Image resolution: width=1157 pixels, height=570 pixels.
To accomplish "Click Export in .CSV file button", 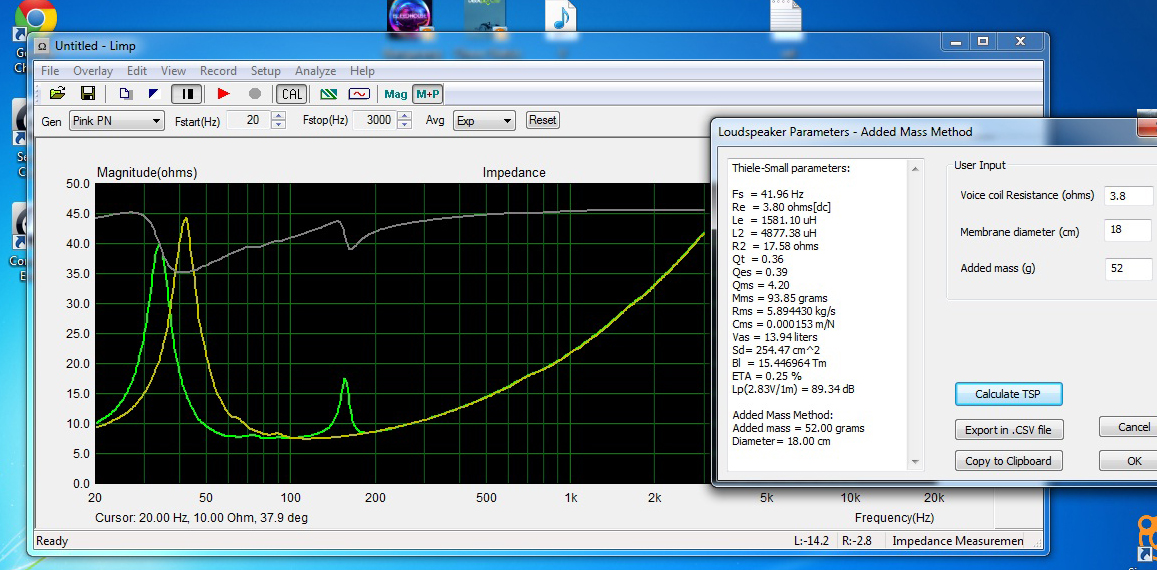I will pos(1008,429).
